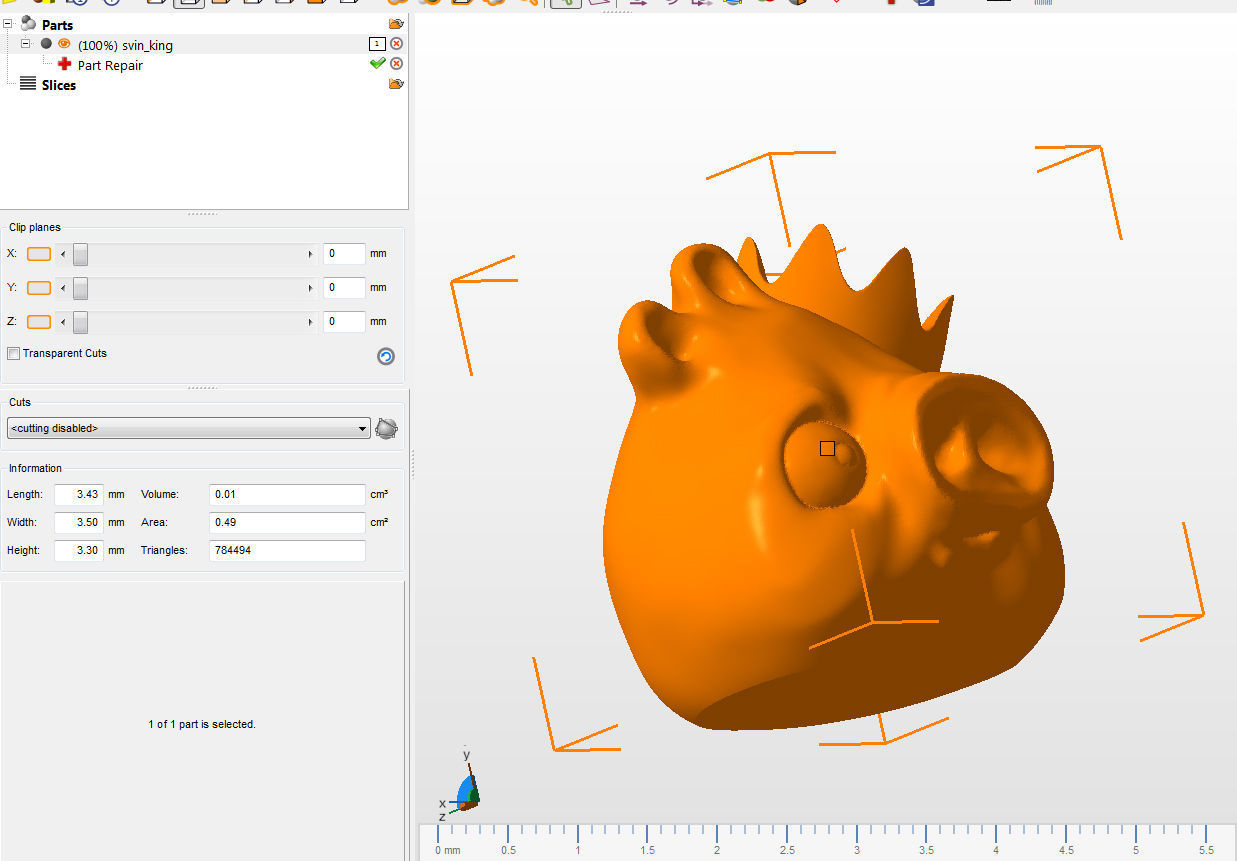Screen dimensions: 1237x861
Task: Select the Parts root entry
Action: (57, 24)
